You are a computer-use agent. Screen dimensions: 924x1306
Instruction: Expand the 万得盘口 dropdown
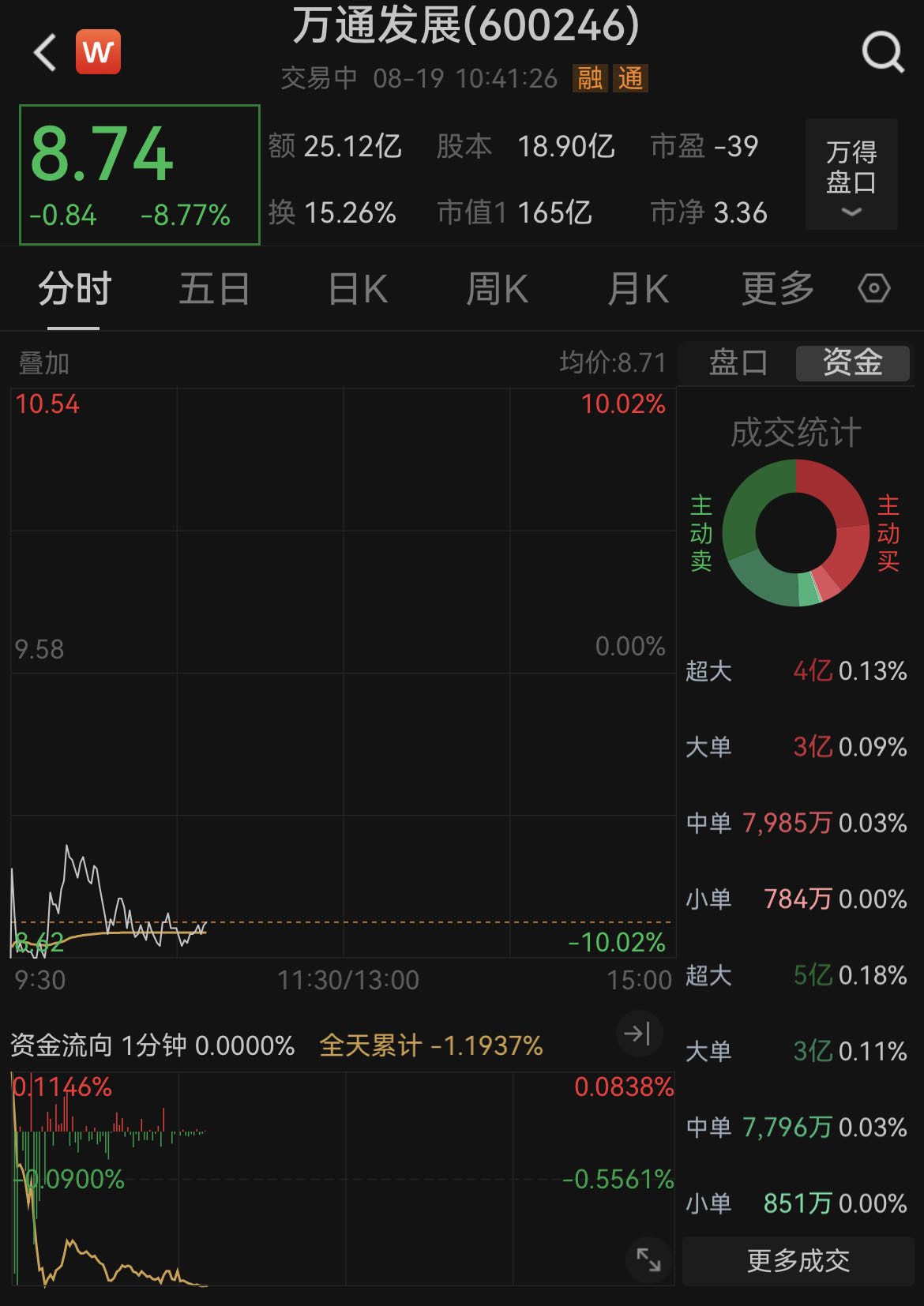click(851, 175)
